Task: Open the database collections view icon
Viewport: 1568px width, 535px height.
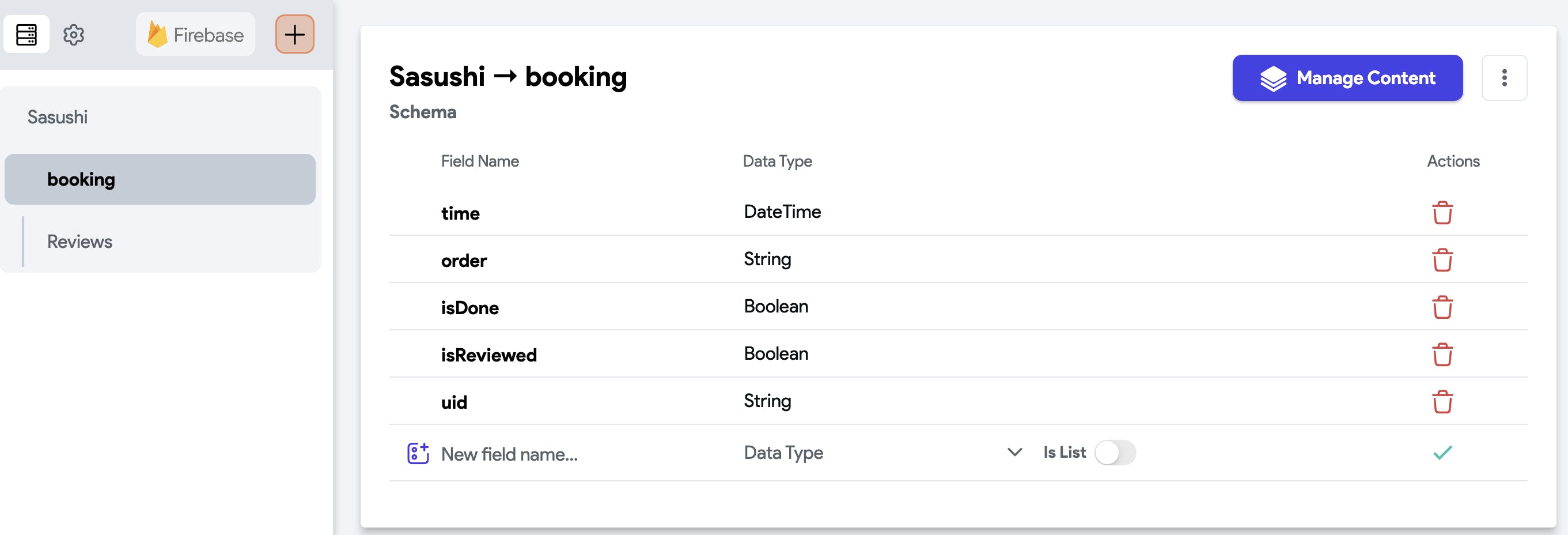Action: (x=26, y=35)
